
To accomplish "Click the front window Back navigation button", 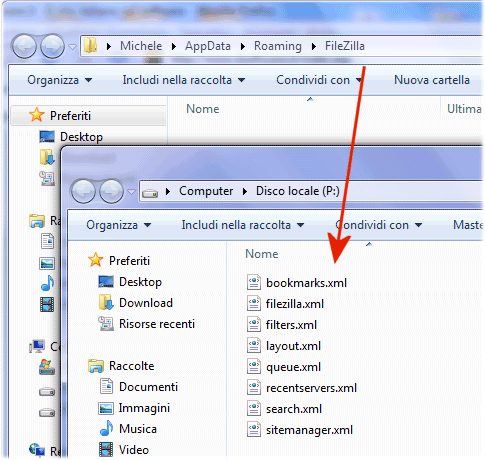I will pyautogui.click(x=83, y=191).
